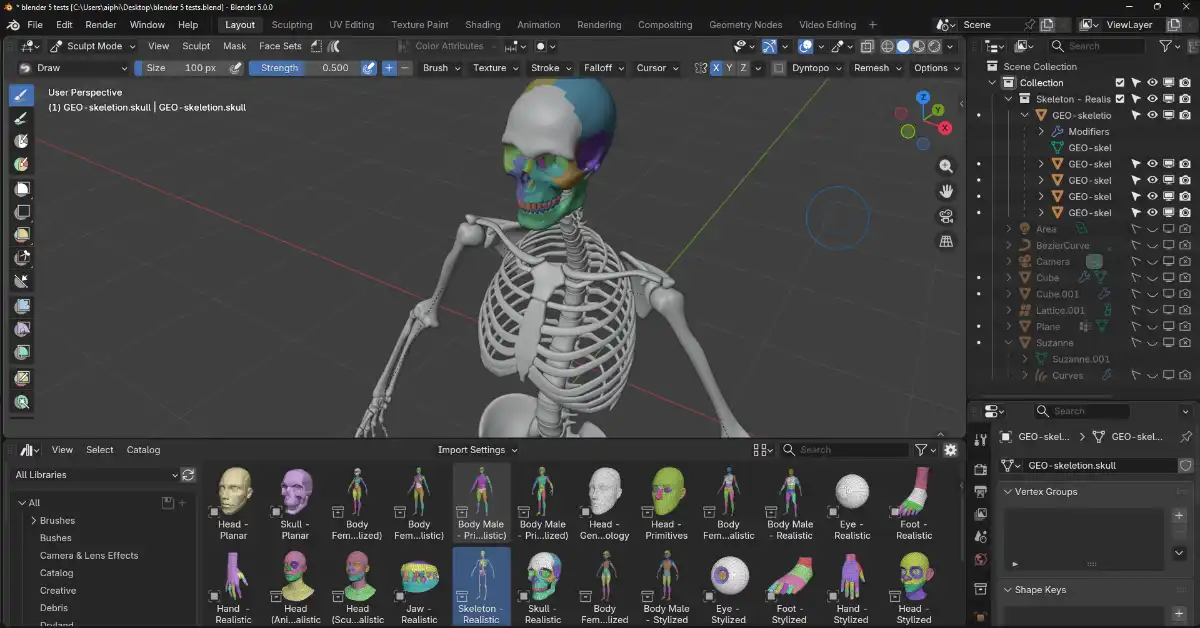Click the zoom magnifier icon in viewport
The image size is (1200, 628).
[946, 166]
